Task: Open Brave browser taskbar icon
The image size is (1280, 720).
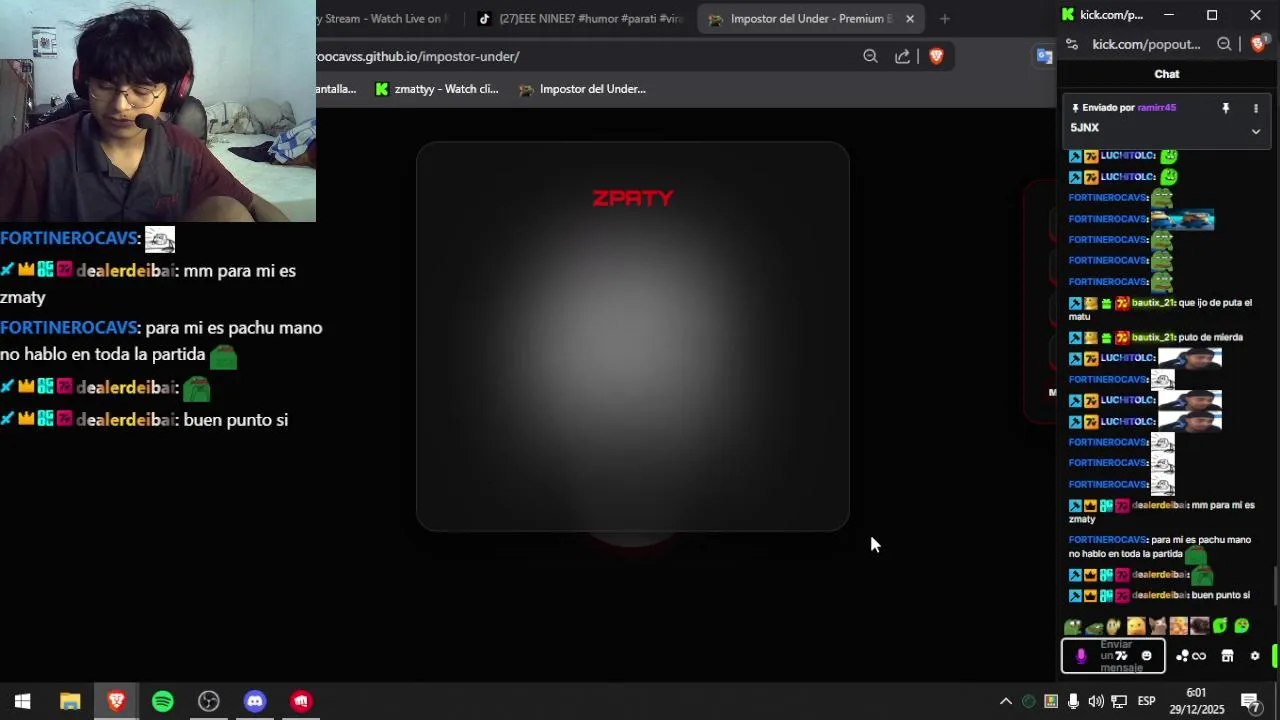Action: (x=116, y=701)
